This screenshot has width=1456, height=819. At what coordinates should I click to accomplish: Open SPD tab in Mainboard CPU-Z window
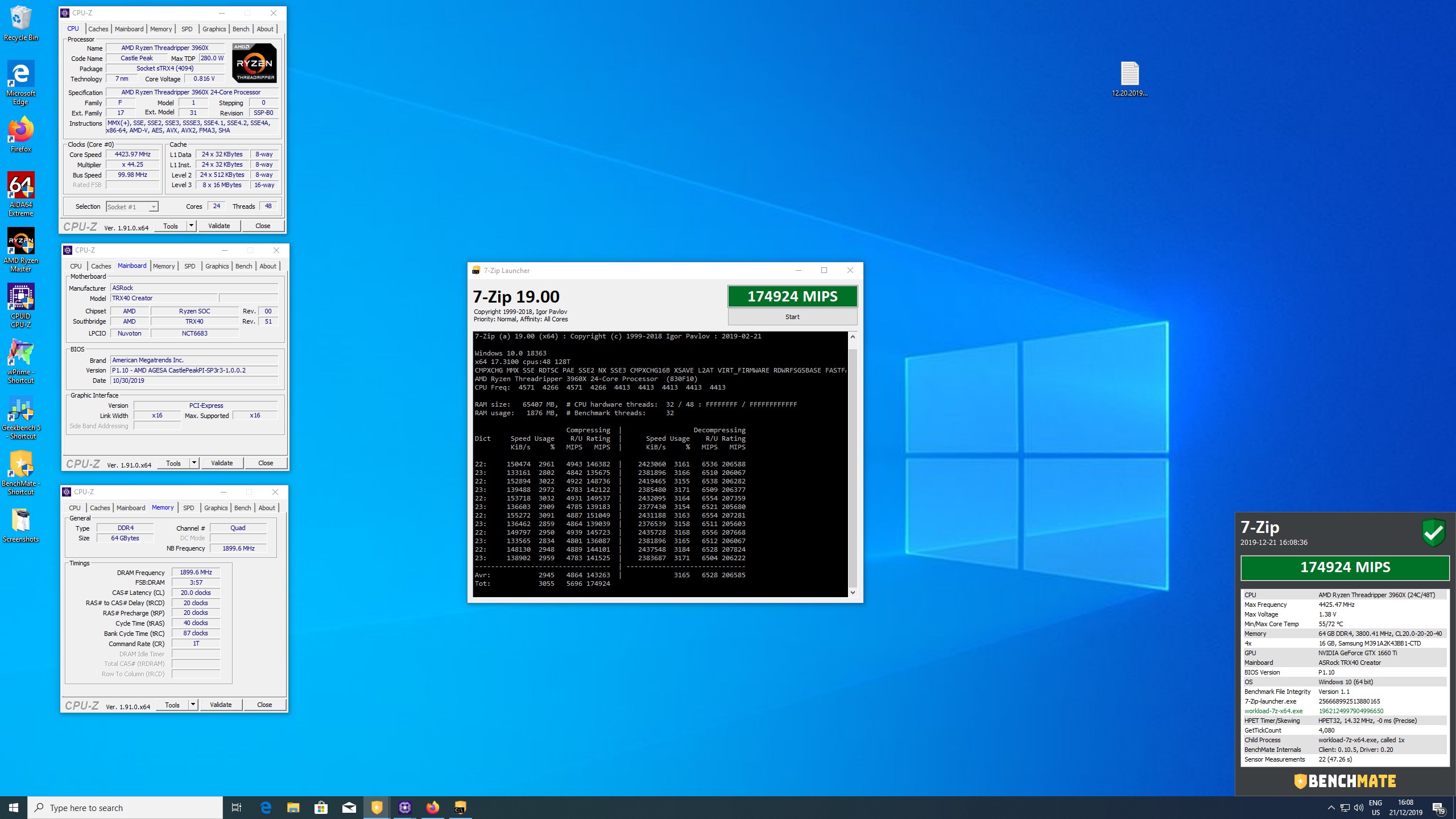(189, 266)
